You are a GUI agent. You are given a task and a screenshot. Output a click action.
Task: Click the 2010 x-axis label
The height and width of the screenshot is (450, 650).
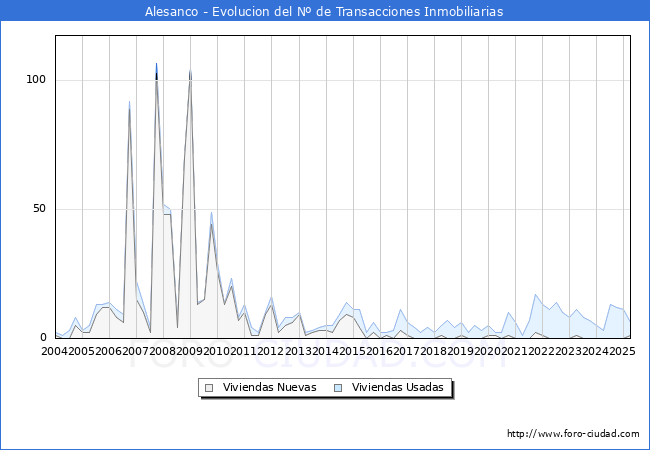(217, 351)
